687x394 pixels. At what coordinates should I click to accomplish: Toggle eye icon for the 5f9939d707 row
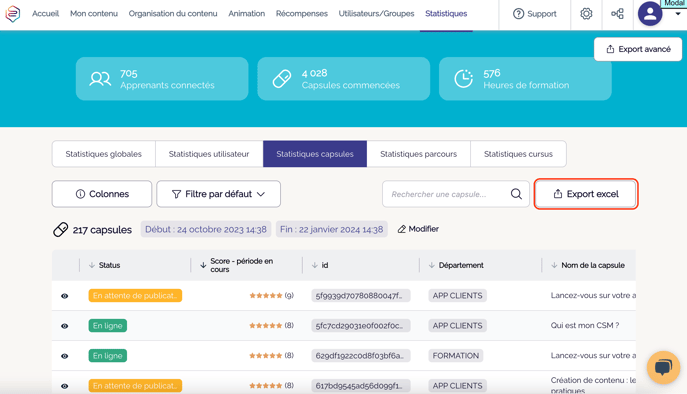pyautogui.click(x=64, y=296)
